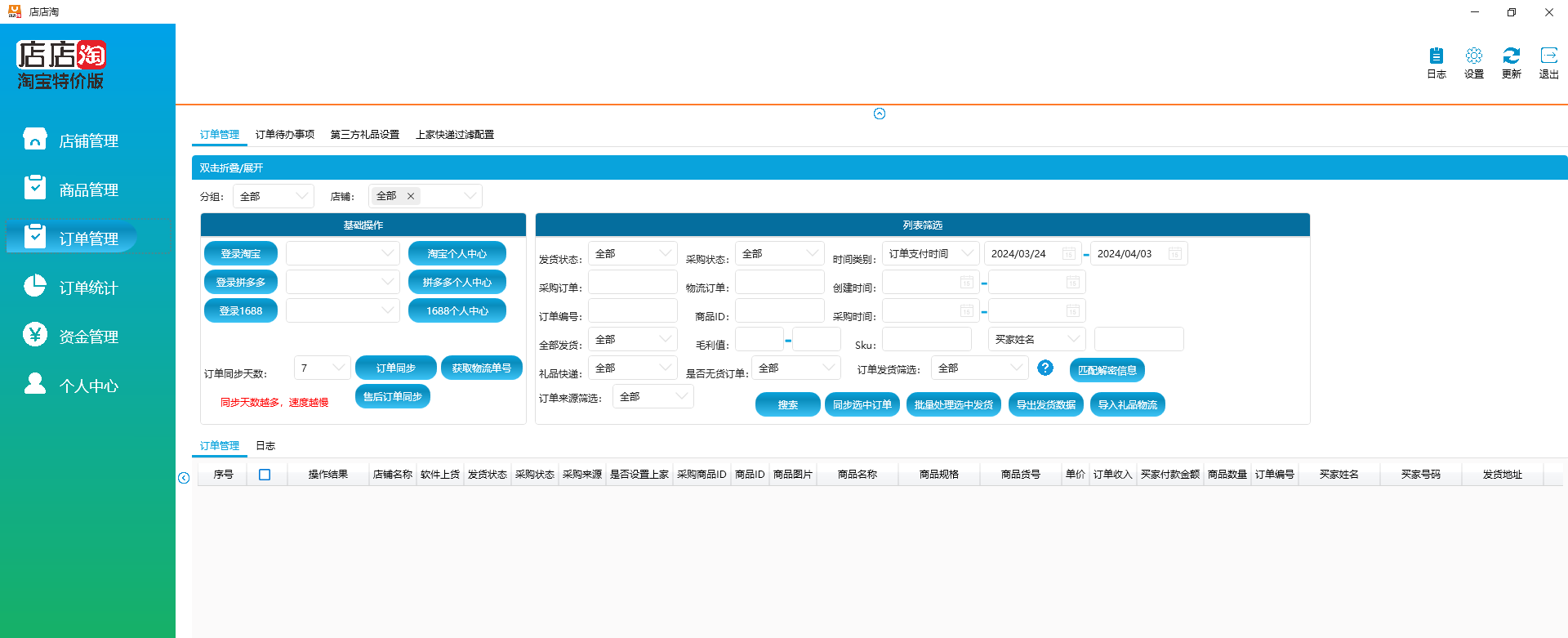Image resolution: width=1568 pixels, height=638 pixels.
Task: Open the account dropdown beside 登录1688
Action: (x=343, y=310)
